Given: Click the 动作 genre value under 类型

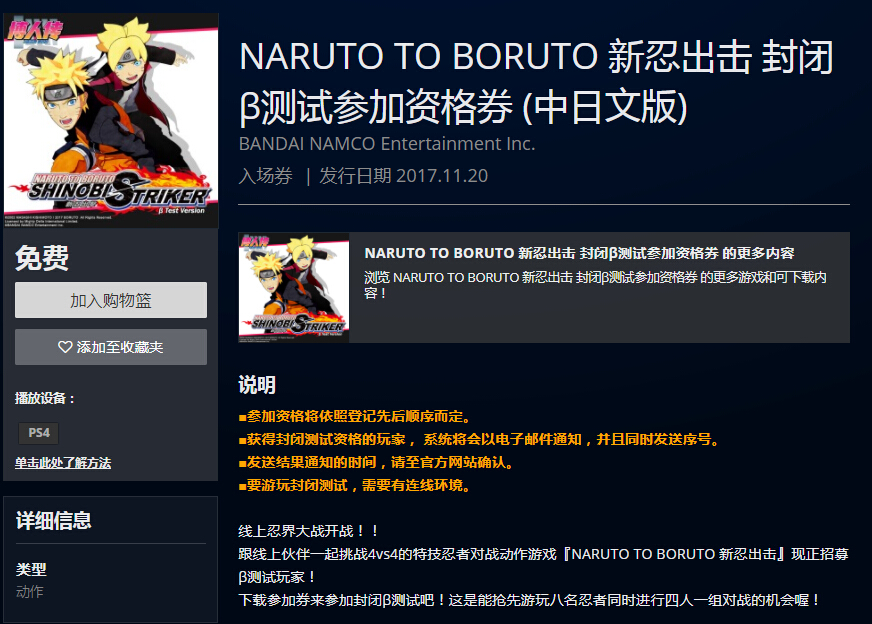Looking at the screenshot, I should click(x=29, y=592).
